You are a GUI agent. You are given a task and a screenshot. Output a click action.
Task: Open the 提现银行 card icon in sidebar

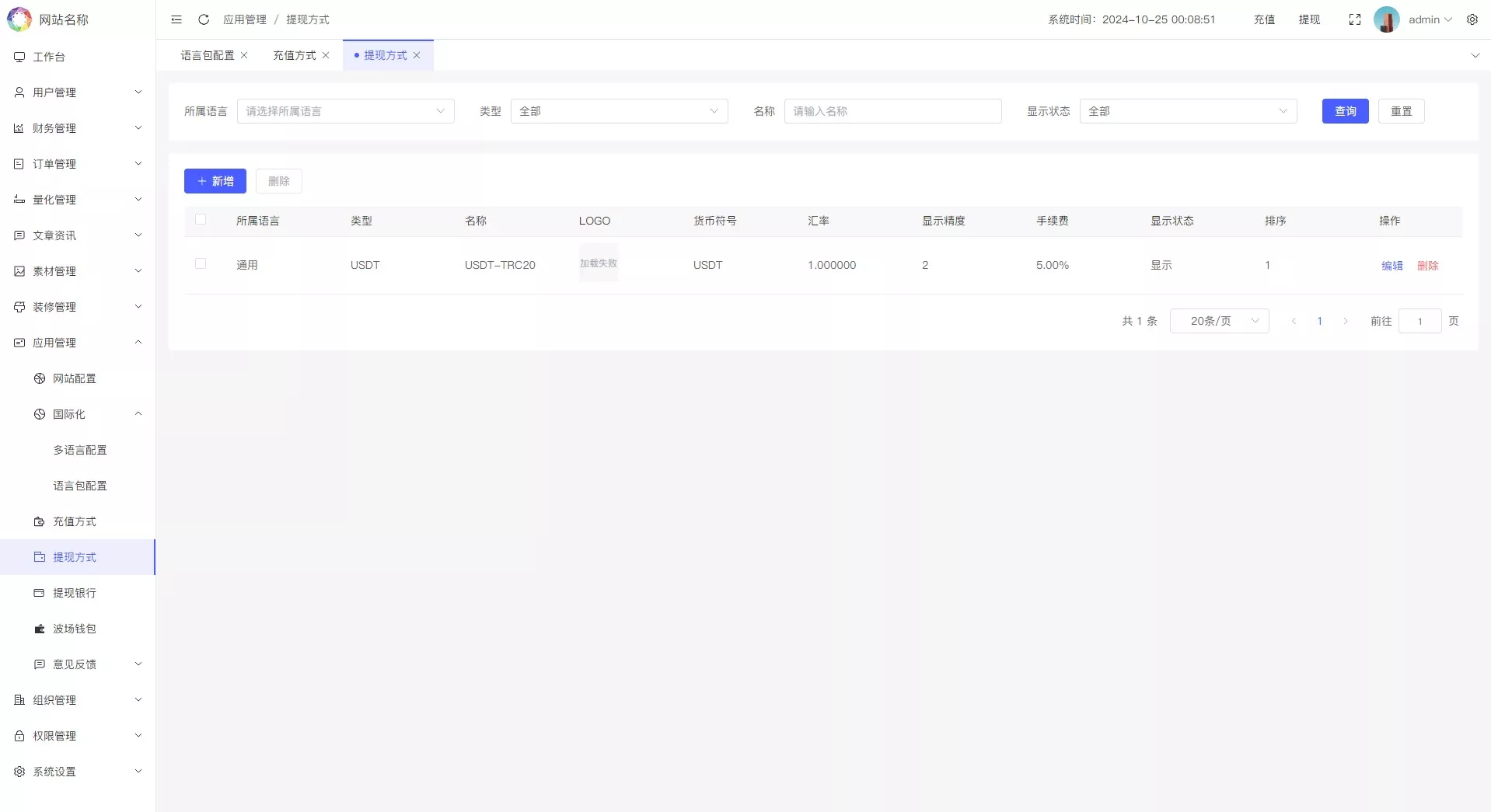pyautogui.click(x=39, y=593)
